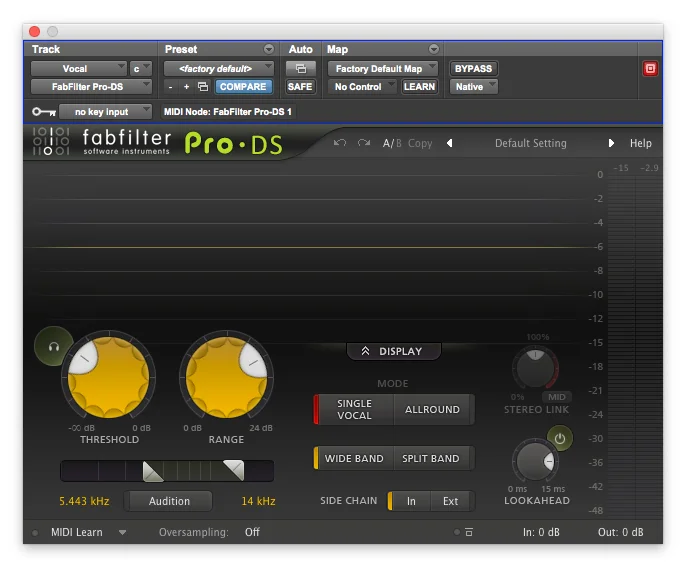
Task: Click the Map section circular menu arrow
Action: [434, 49]
